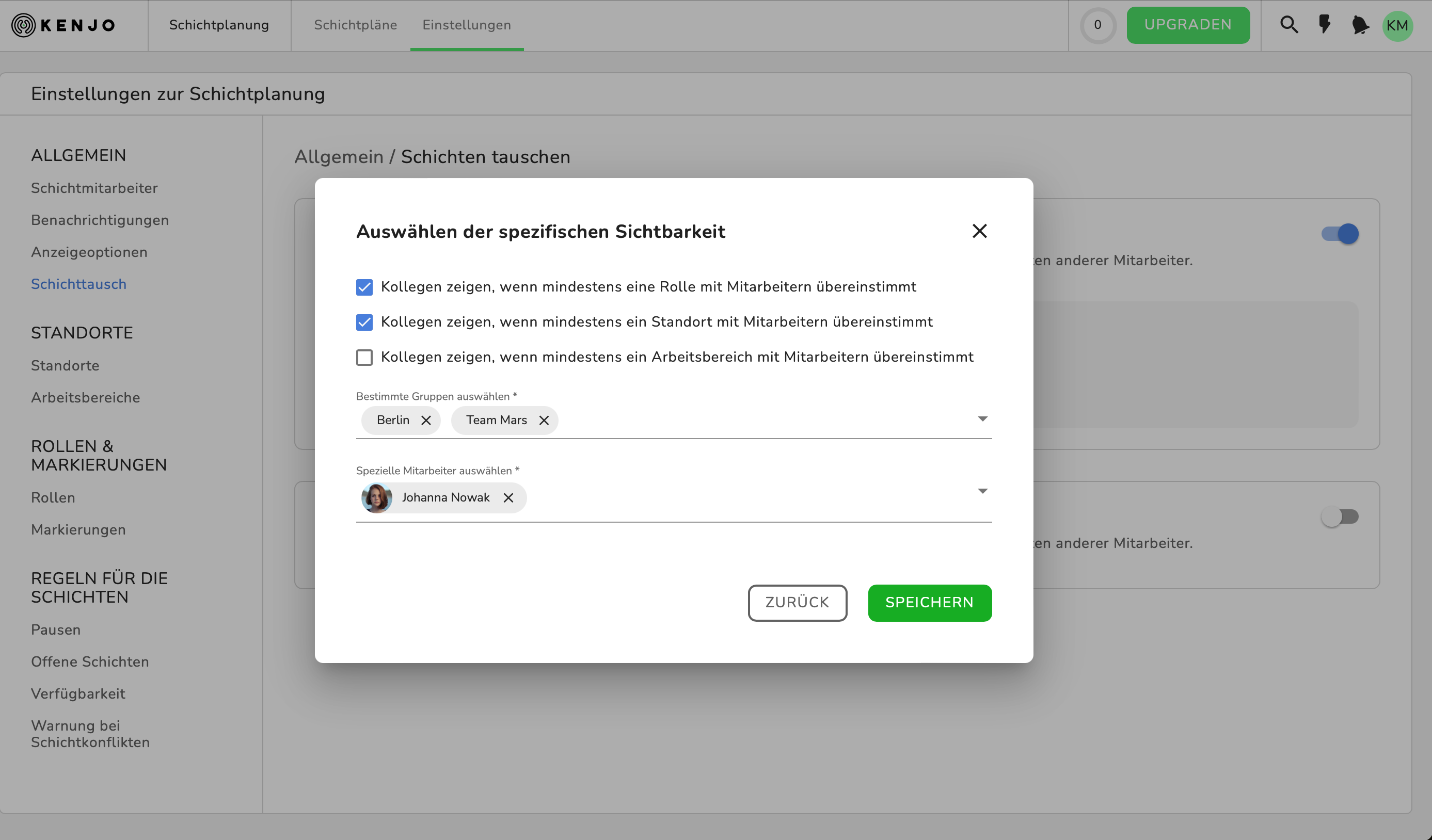Switch to the Schichtpläne tab
Image resolution: width=1432 pixels, height=840 pixels.
tap(355, 25)
